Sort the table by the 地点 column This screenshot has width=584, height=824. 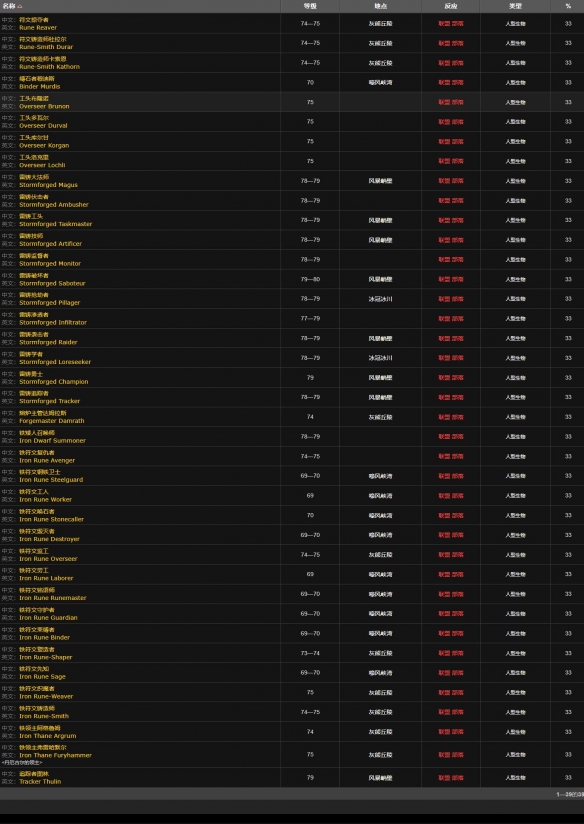click(x=381, y=6)
